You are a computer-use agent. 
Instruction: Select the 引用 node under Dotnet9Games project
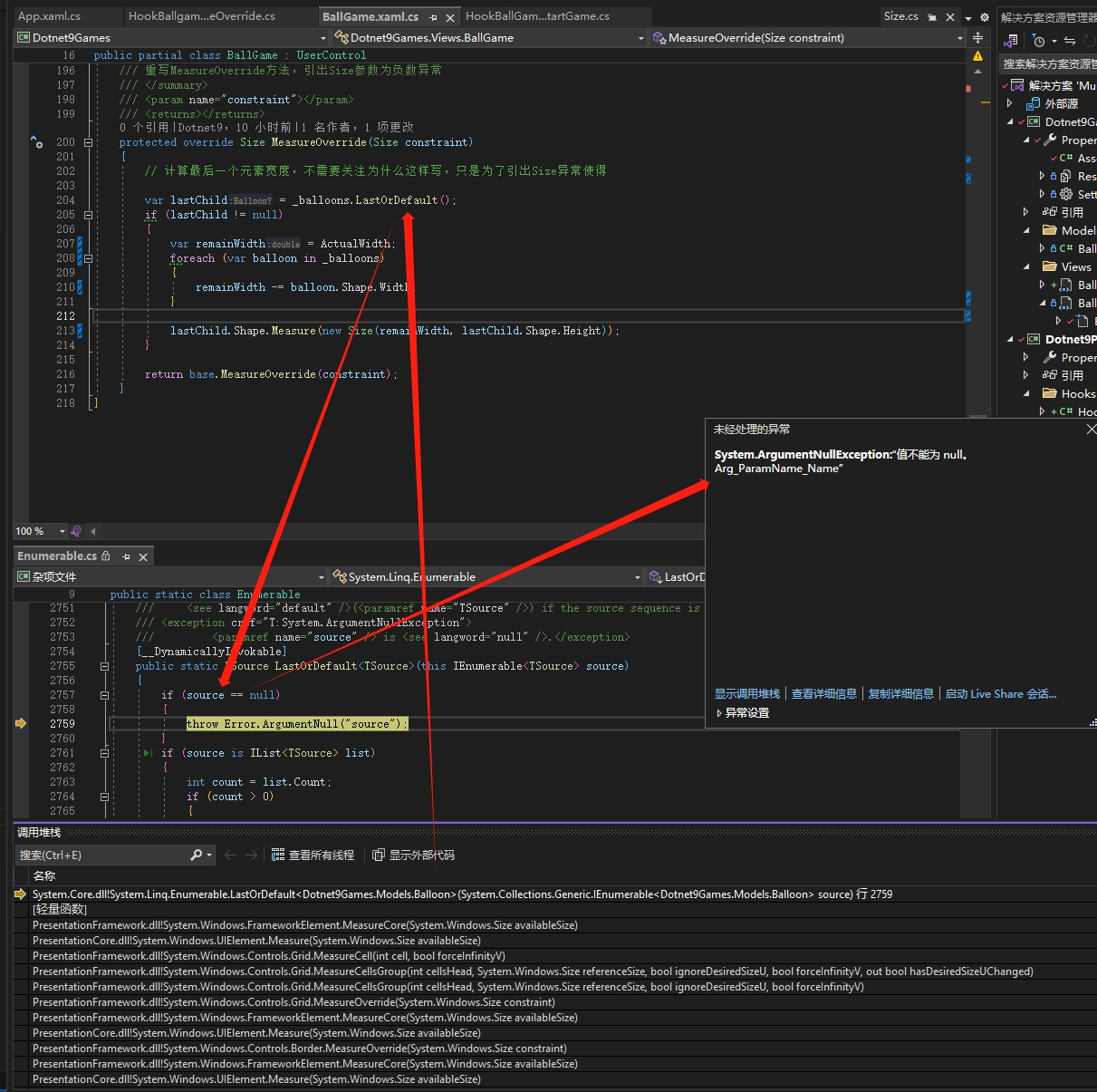(1073, 212)
